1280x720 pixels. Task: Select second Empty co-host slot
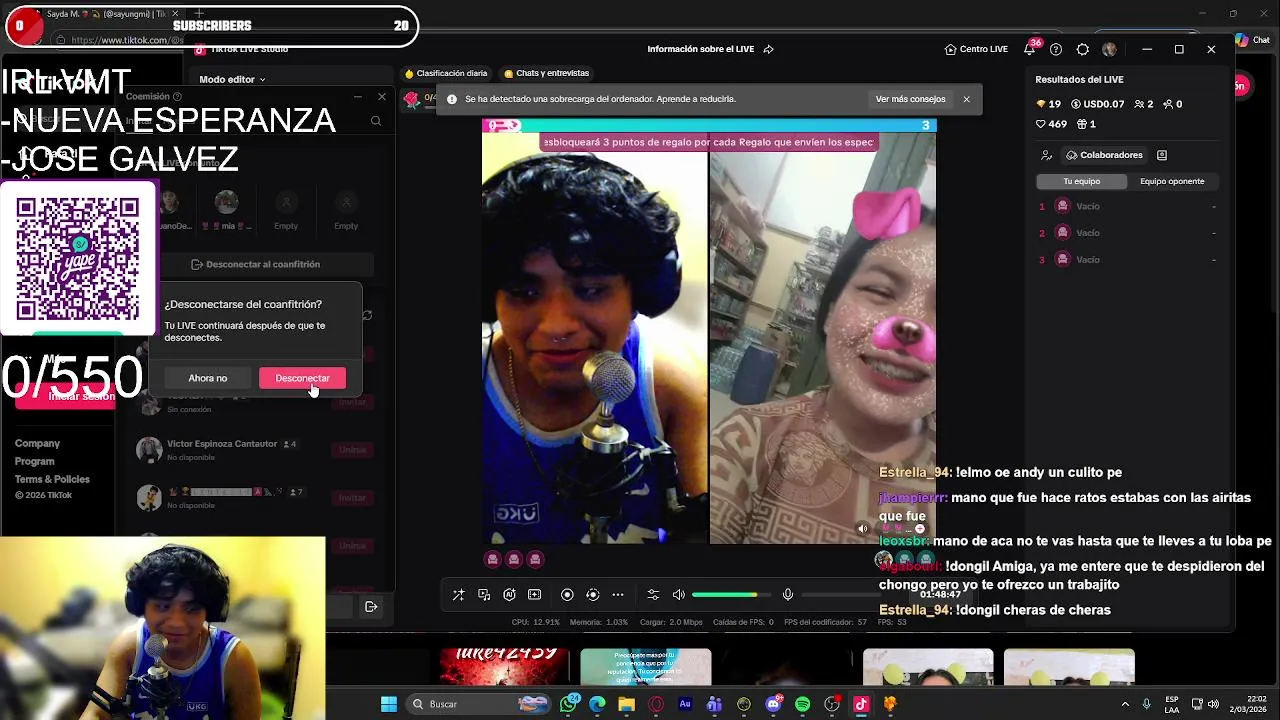pyautogui.click(x=346, y=211)
